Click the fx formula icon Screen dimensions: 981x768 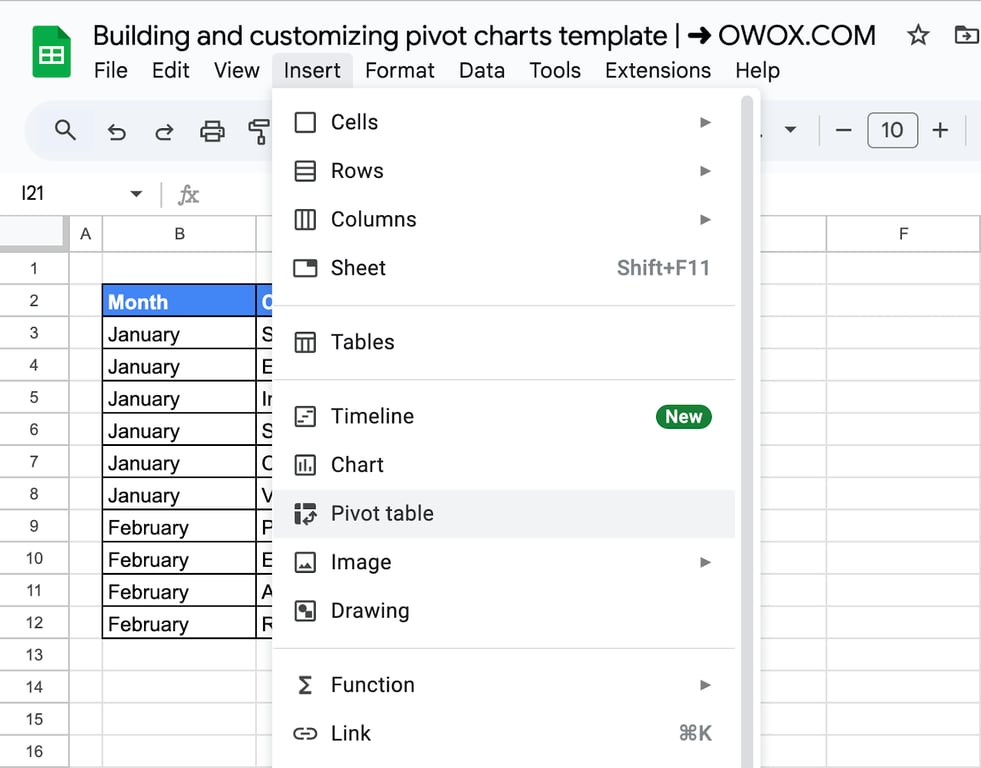click(x=188, y=195)
